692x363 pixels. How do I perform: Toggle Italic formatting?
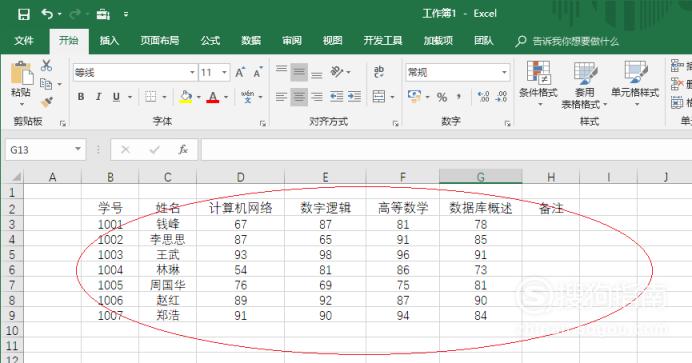tap(98, 97)
